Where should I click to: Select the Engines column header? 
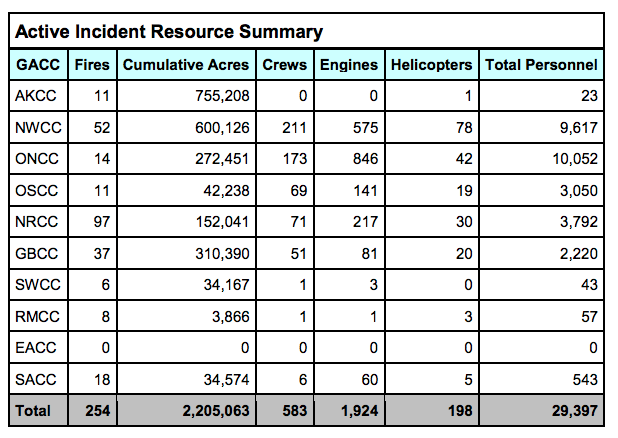pos(349,65)
